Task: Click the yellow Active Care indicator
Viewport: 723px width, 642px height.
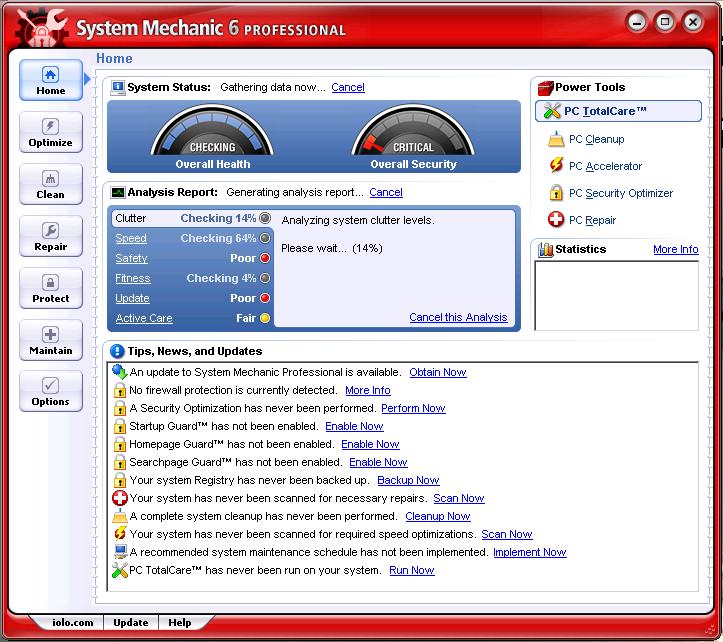Action: point(265,318)
